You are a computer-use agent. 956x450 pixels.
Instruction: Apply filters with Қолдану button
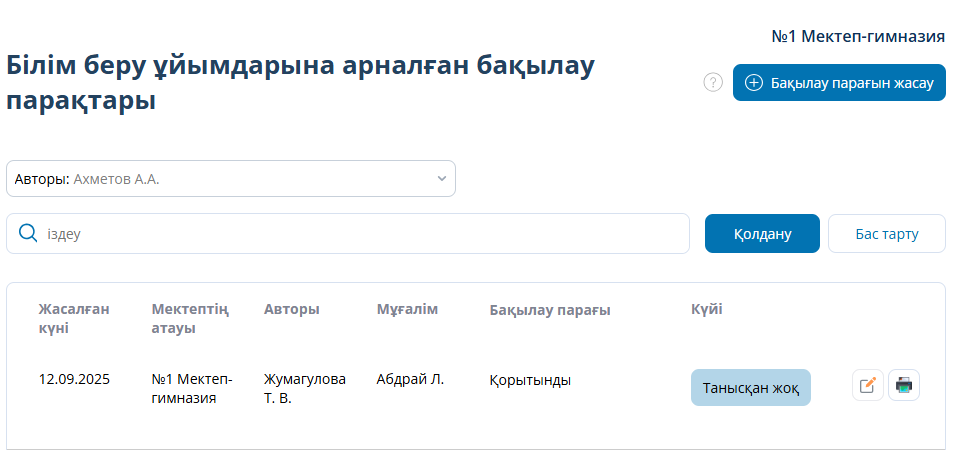(762, 234)
